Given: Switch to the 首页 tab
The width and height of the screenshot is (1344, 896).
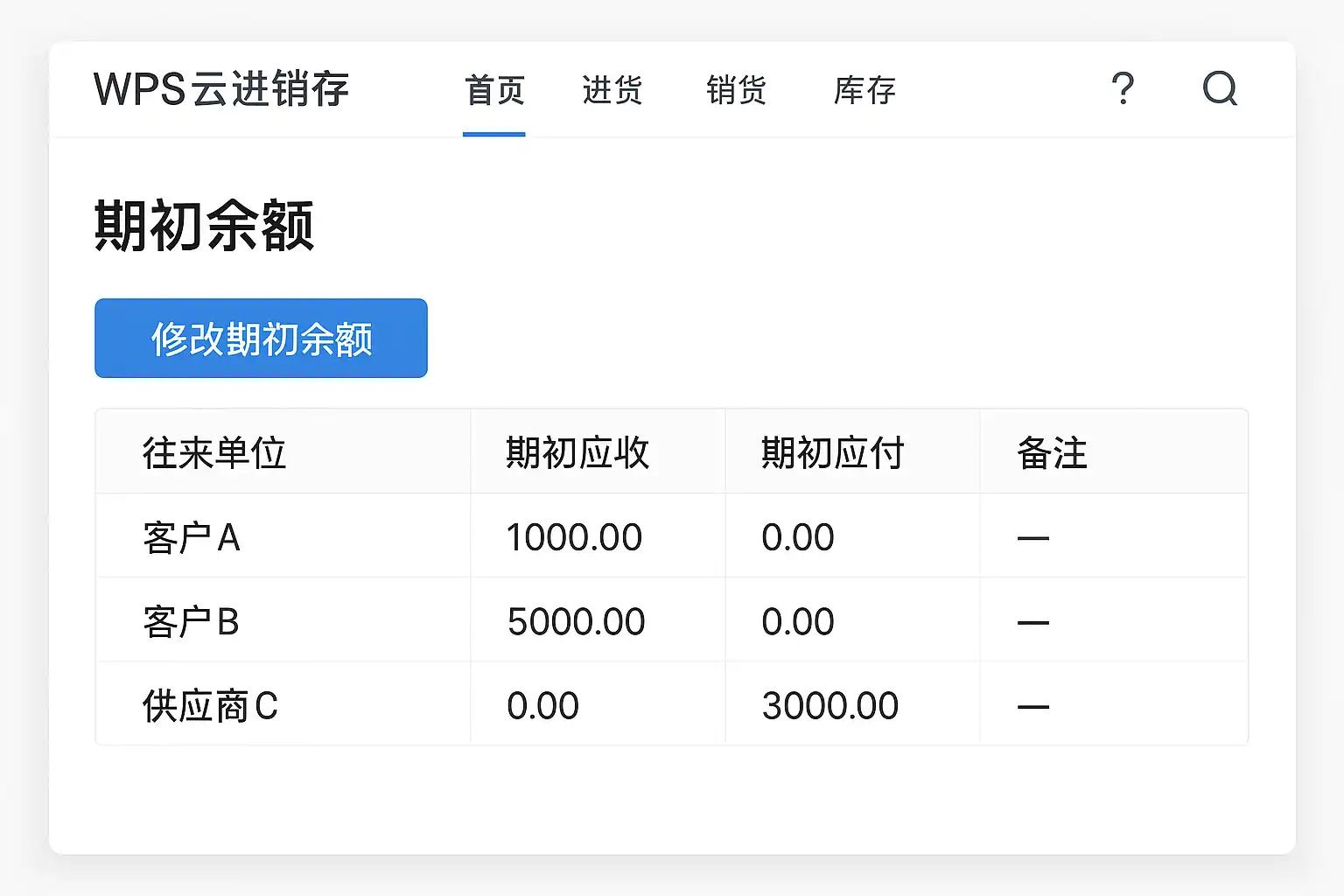Looking at the screenshot, I should [494, 90].
